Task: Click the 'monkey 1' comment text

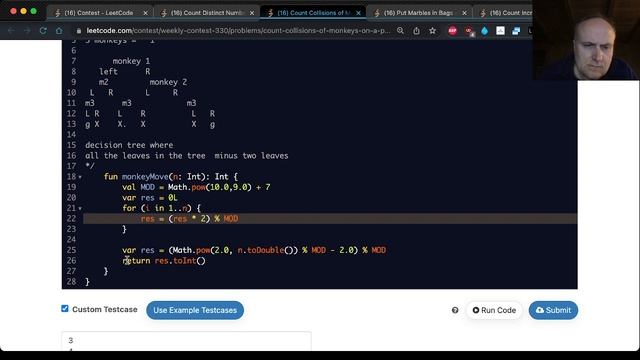Action: [x=131, y=61]
